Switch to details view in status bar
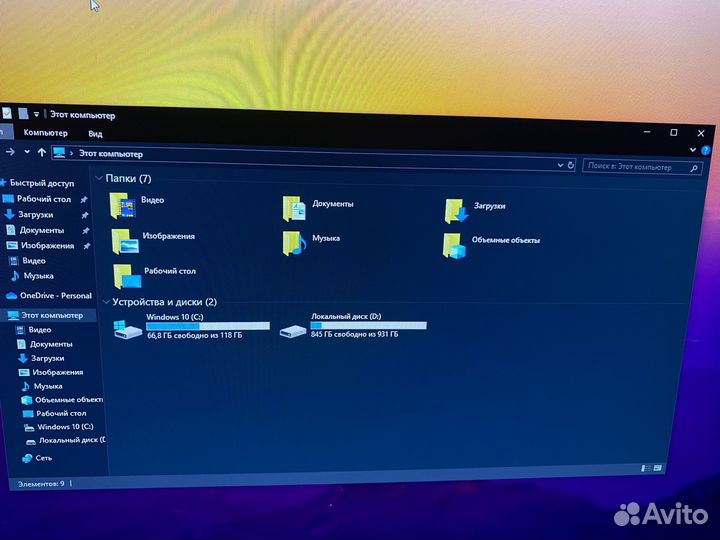Viewport: 720px width, 540px height. pyautogui.click(x=646, y=467)
